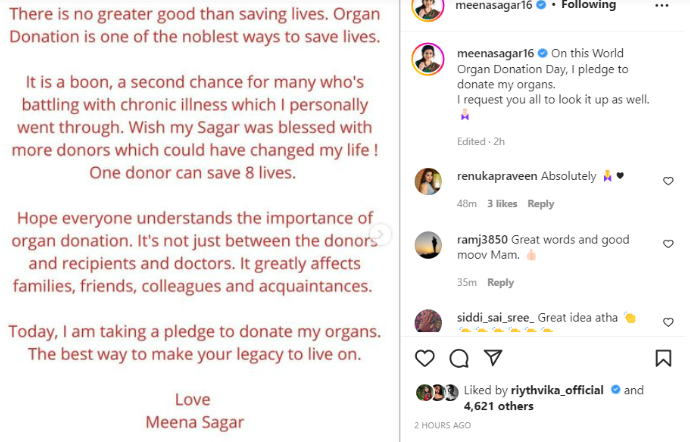Open renukapraveen's profile picture
Viewport: 690px width, 442px height.
click(428, 182)
